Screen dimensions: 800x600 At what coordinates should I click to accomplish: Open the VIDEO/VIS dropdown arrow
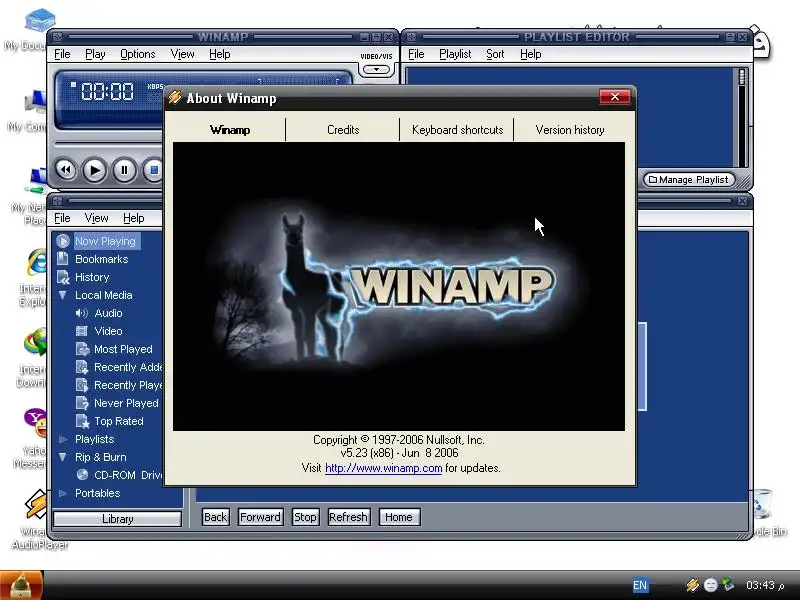[x=376, y=69]
